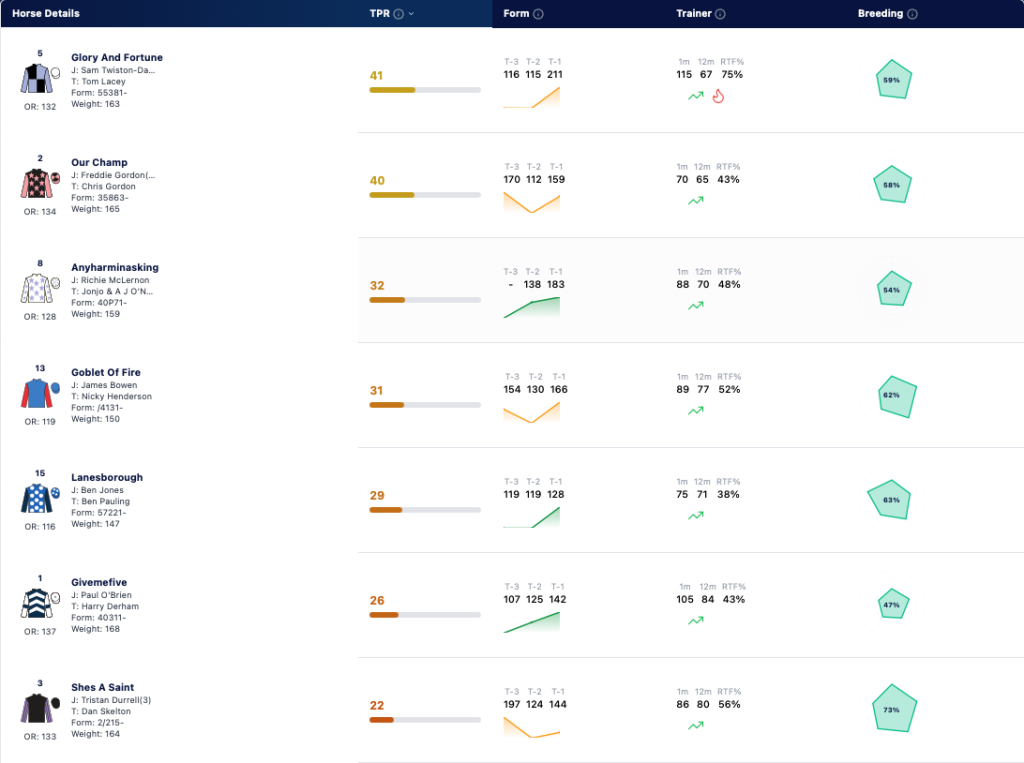Click the Form column info icon
Screen dimensions: 1024x763
pyautogui.click(x=538, y=14)
